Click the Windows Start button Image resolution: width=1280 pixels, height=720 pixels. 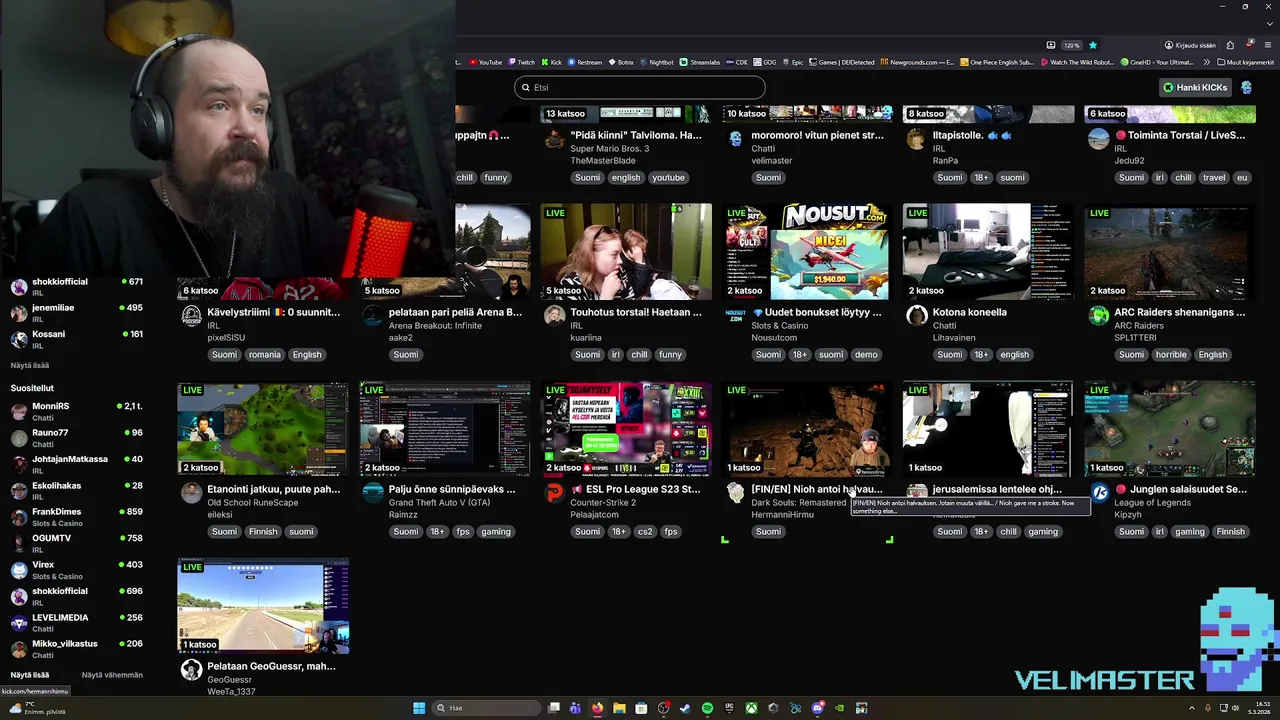[x=419, y=708]
